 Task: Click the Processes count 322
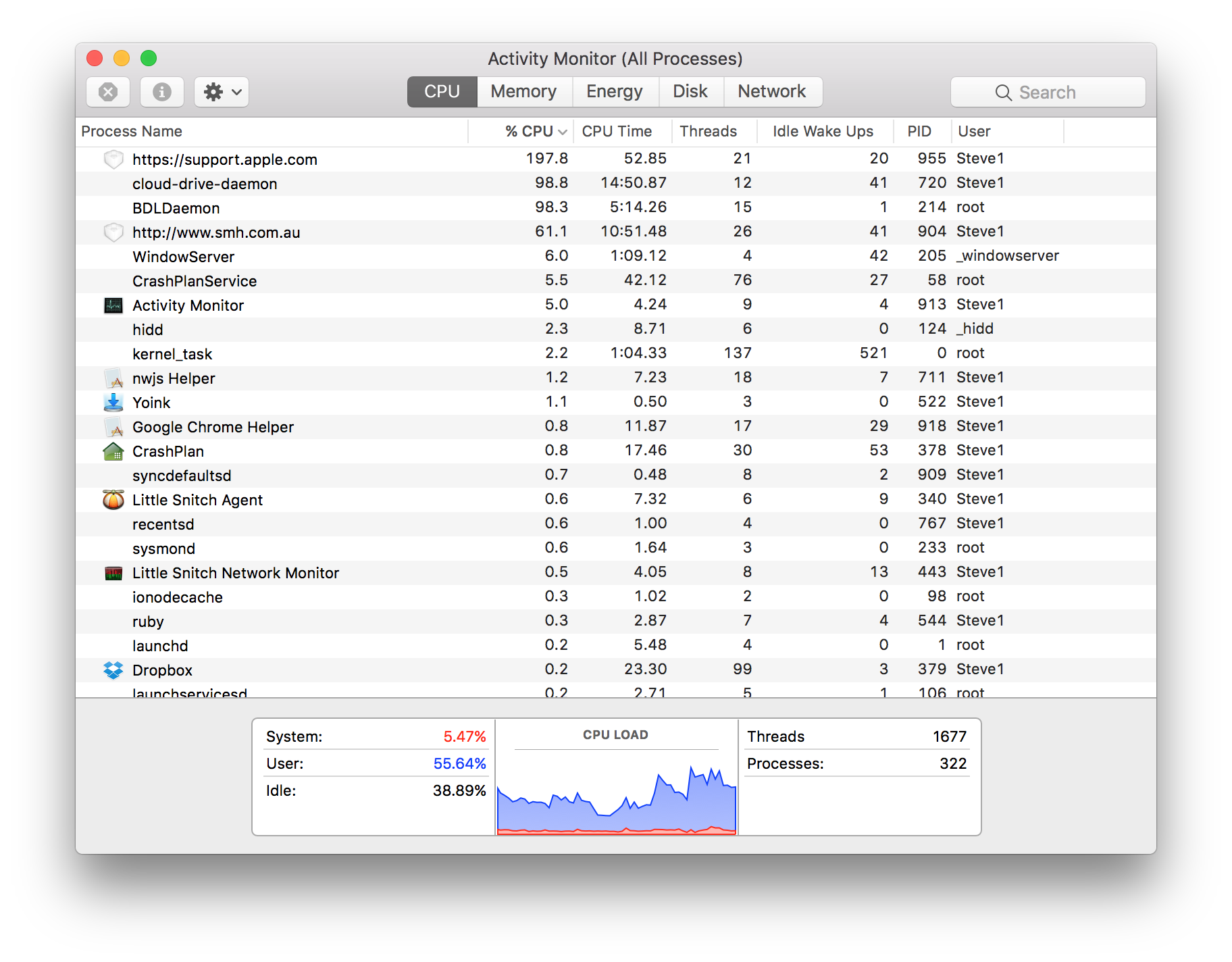953,763
